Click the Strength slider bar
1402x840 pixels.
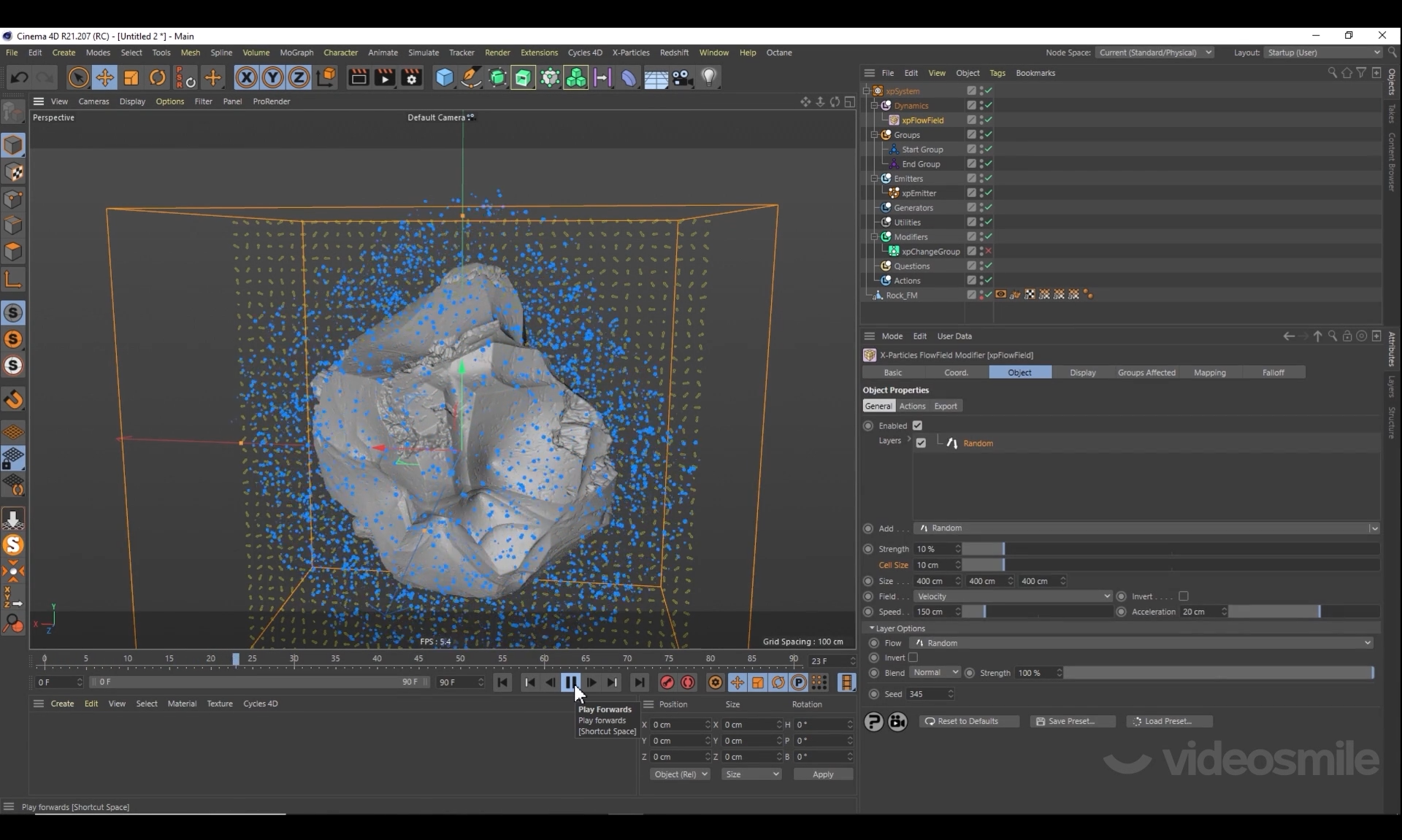tap(1168, 549)
